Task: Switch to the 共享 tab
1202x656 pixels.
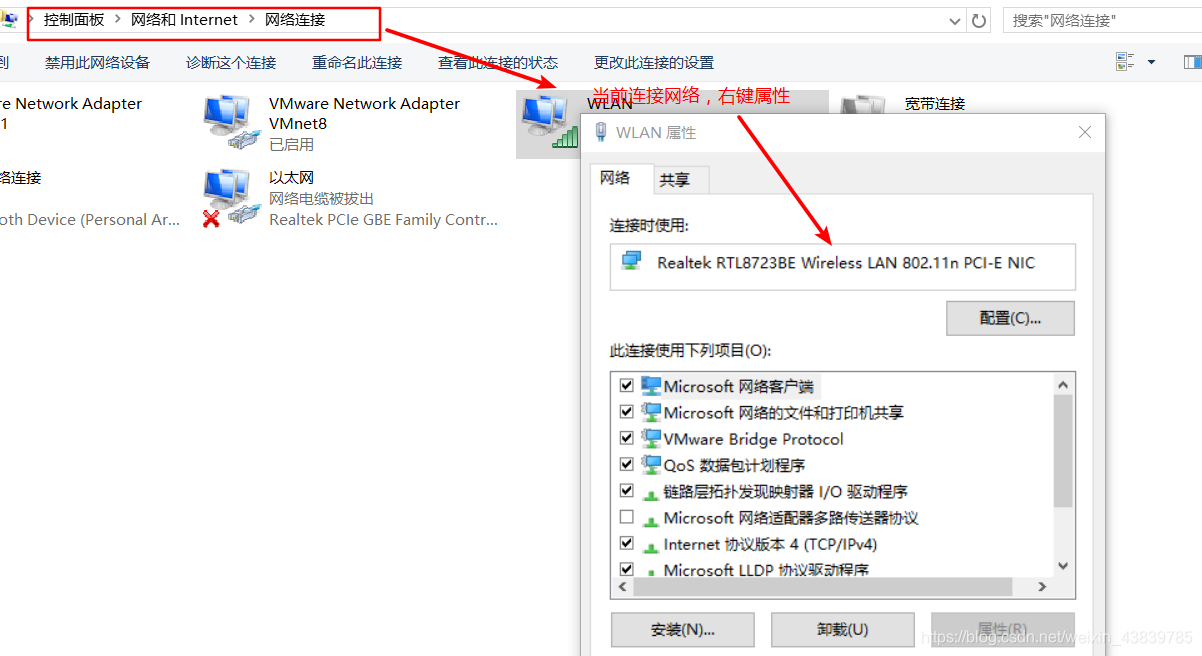Action: [x=675, y=180]
